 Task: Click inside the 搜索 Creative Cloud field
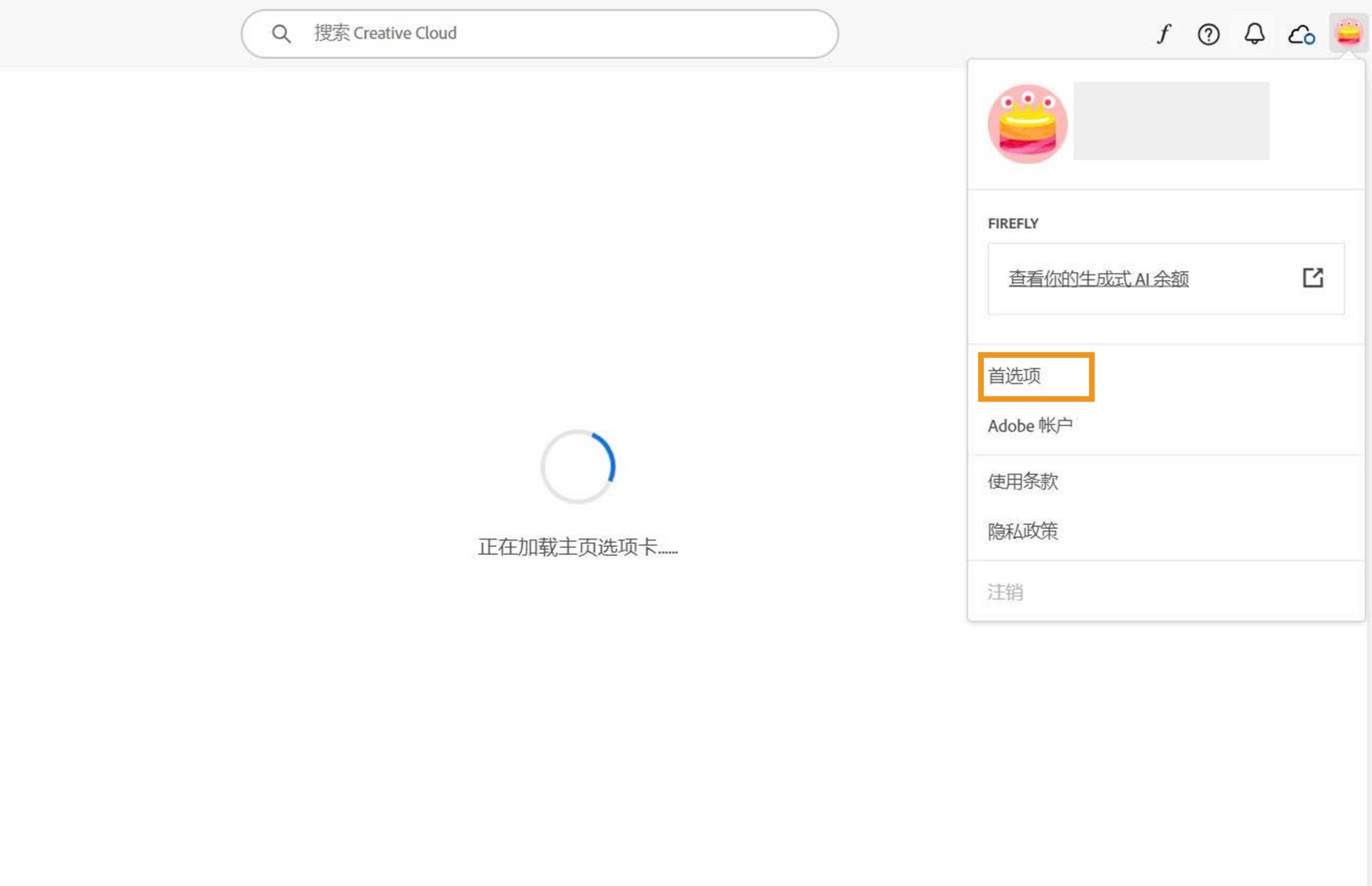pyautogui.click(x=500, y=33)
